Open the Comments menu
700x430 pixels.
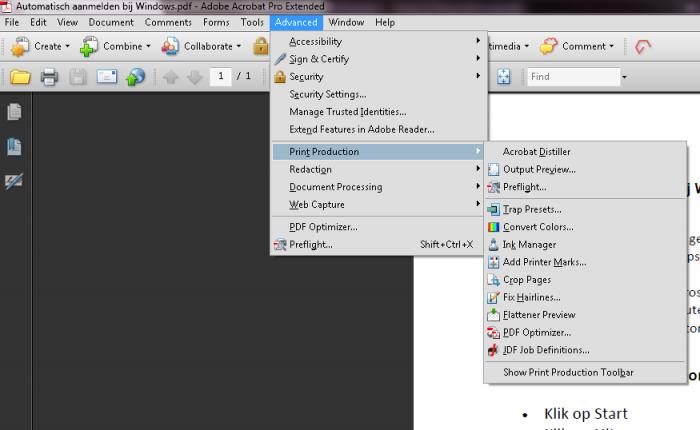(168, 22)
